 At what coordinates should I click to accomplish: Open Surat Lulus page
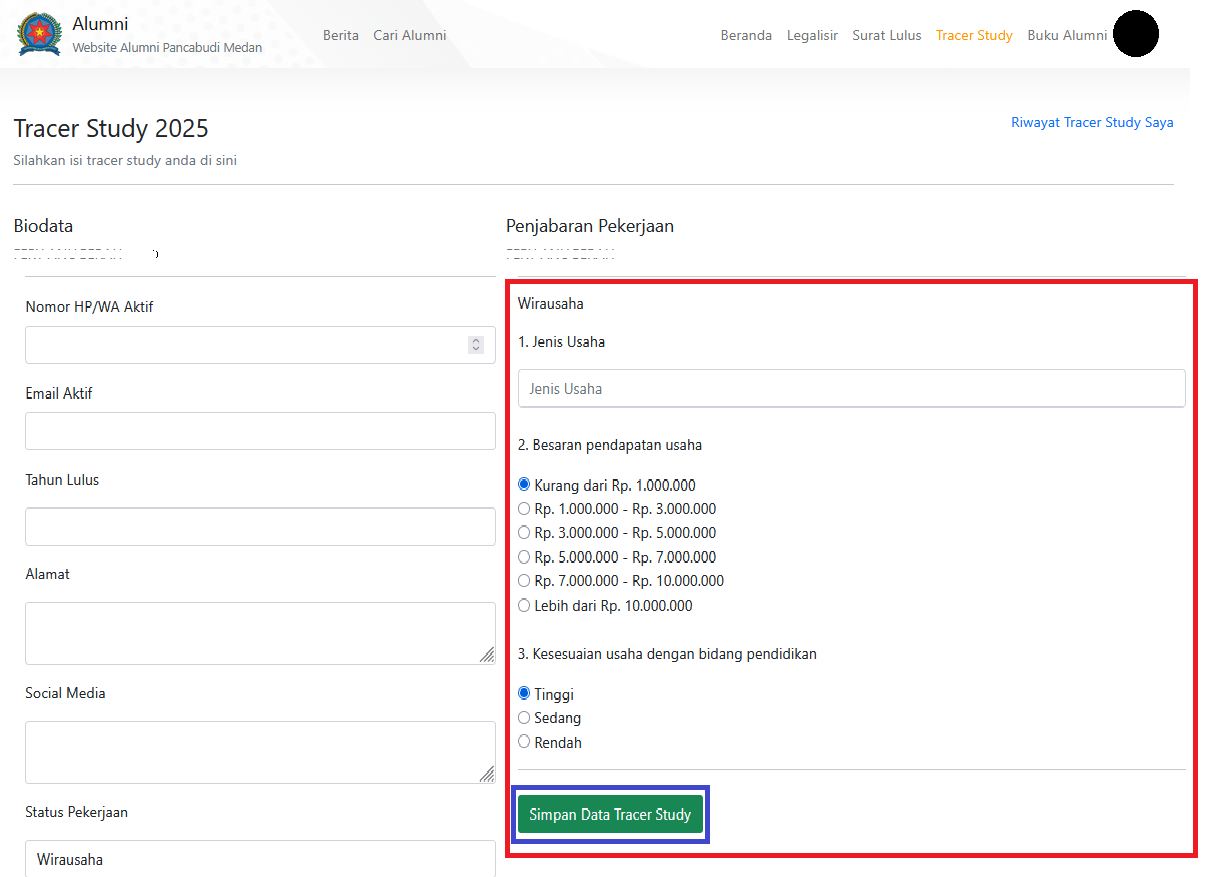(887, 35)
